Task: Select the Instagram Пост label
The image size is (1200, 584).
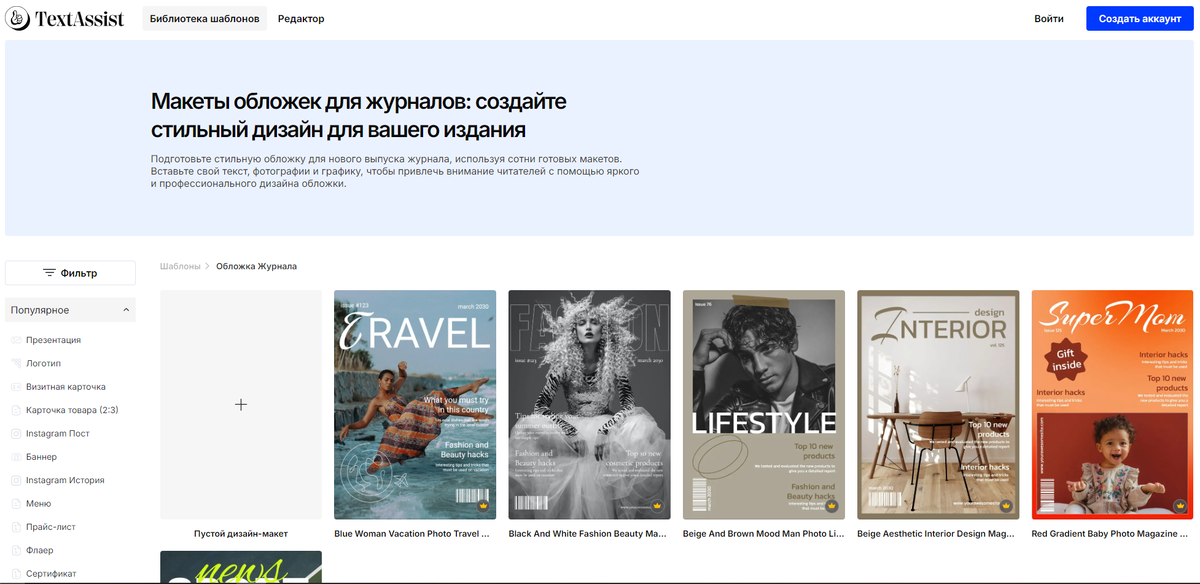Action: 58,434
